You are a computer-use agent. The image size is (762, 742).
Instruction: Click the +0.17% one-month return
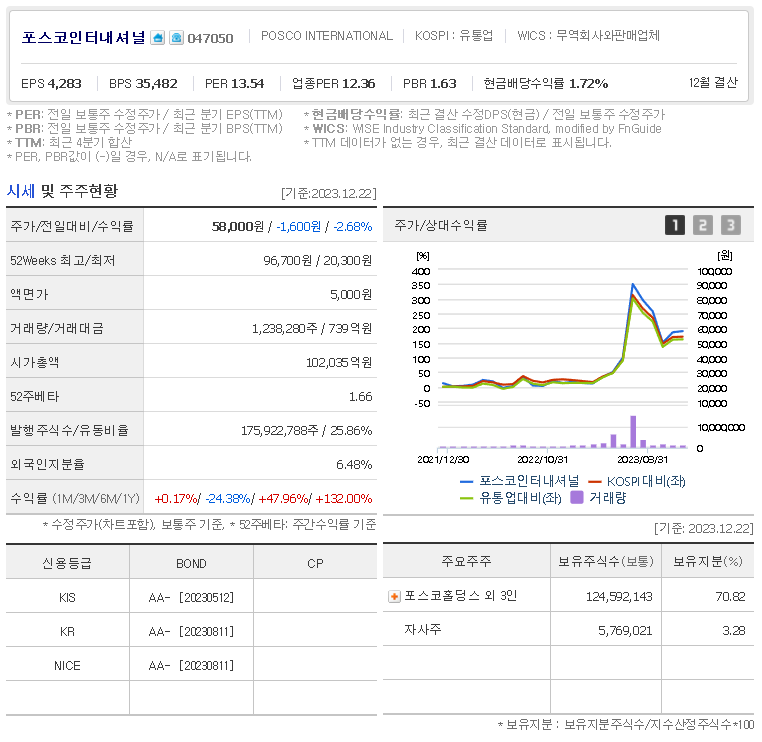point(176,499)
